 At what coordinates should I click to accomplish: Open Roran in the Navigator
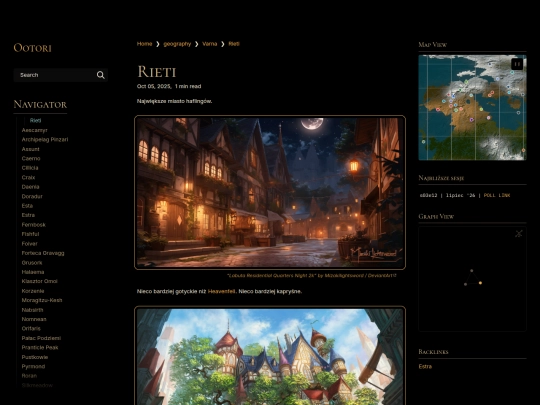(29, 376)
